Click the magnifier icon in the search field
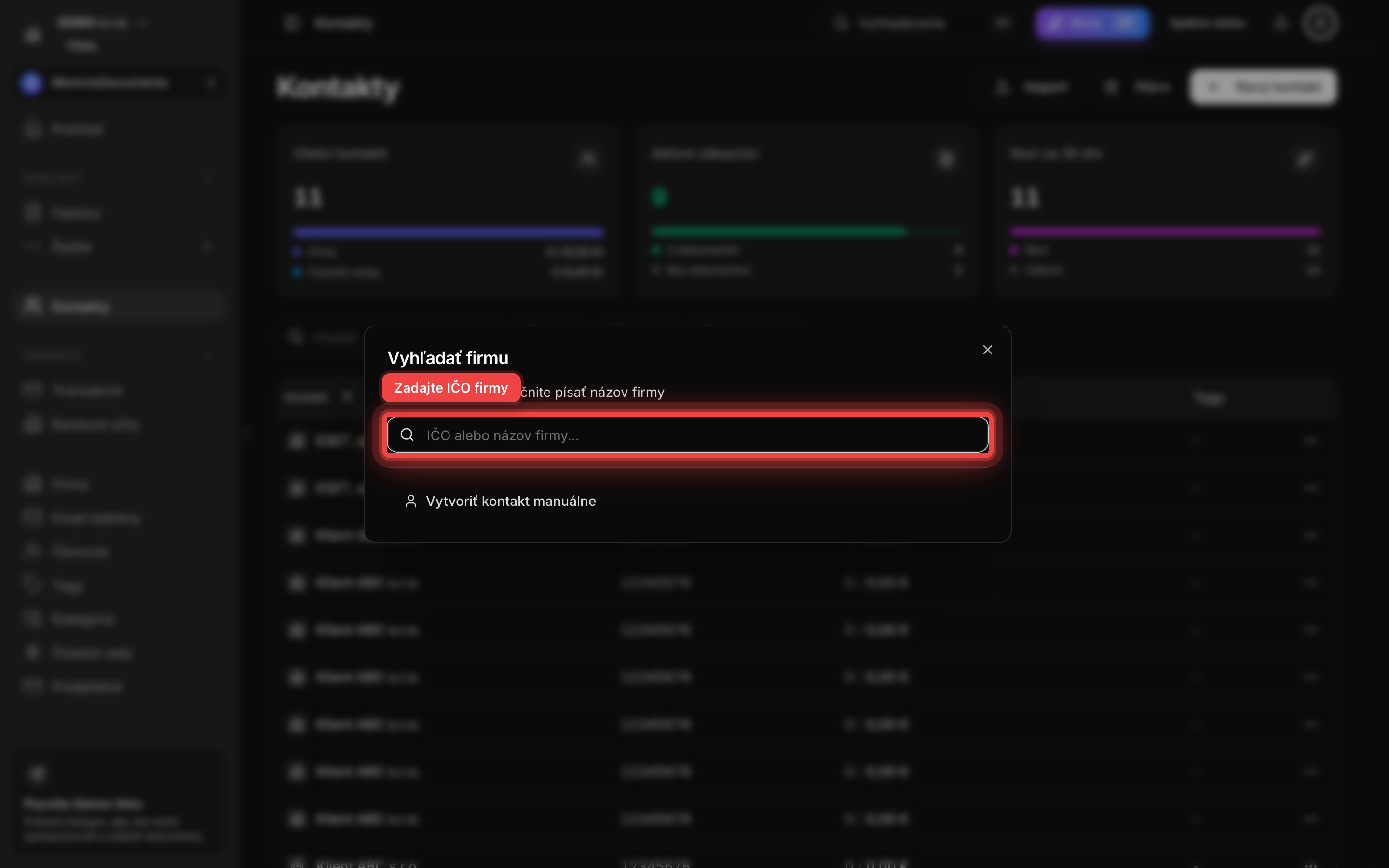The width and height of the screenshot is (1389, 868). [x=407, y=434]
